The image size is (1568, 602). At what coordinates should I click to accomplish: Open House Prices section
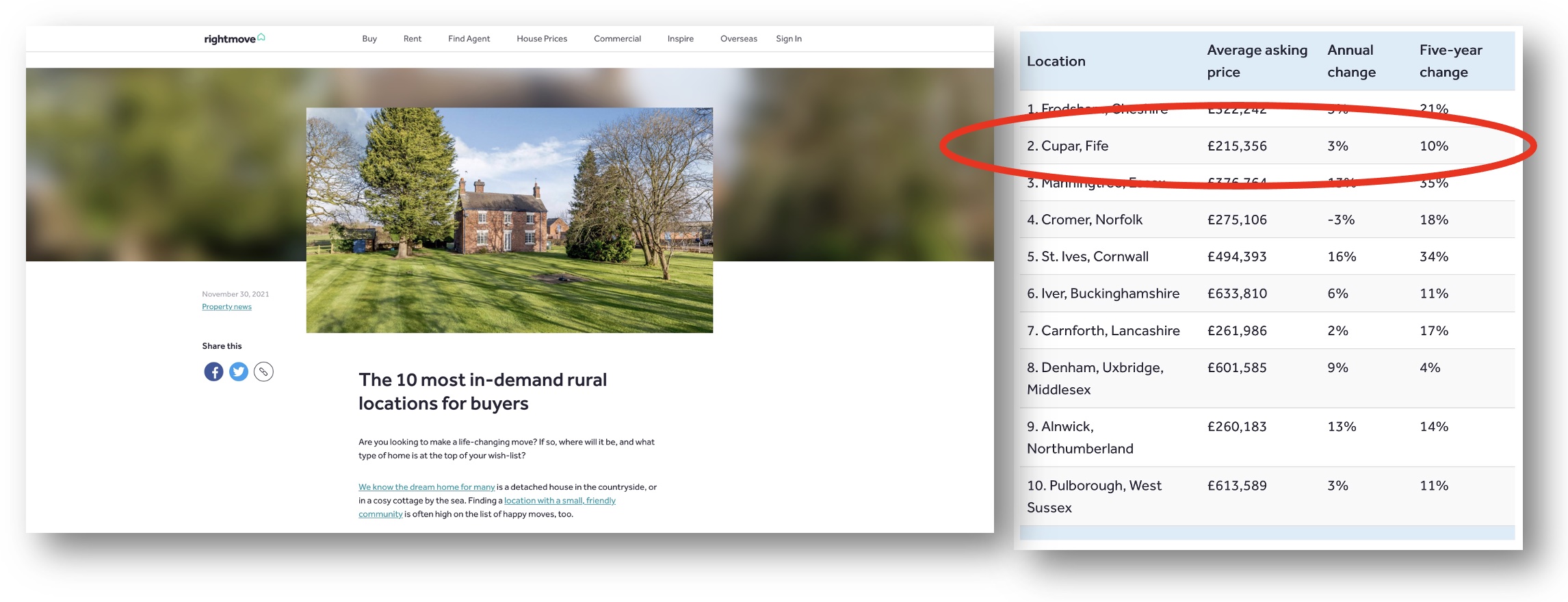pyautogui.click(x=542, y=39)
